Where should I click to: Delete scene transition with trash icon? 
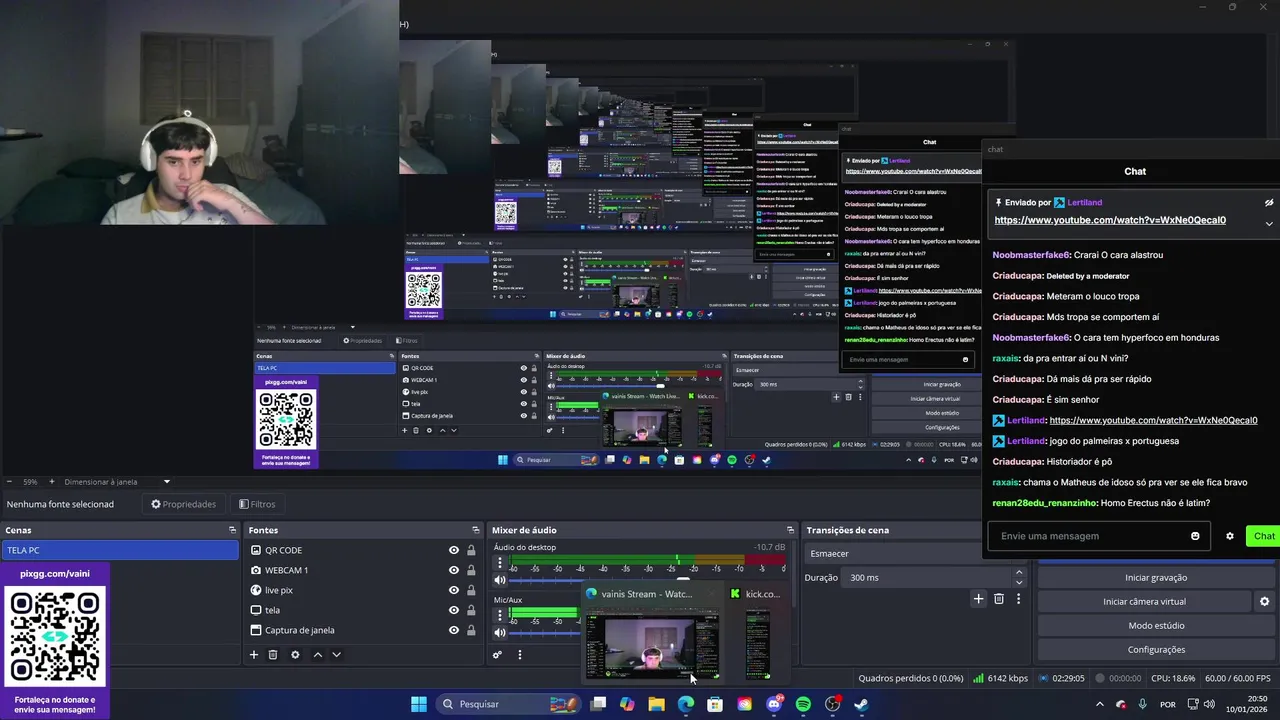(999, 599)
